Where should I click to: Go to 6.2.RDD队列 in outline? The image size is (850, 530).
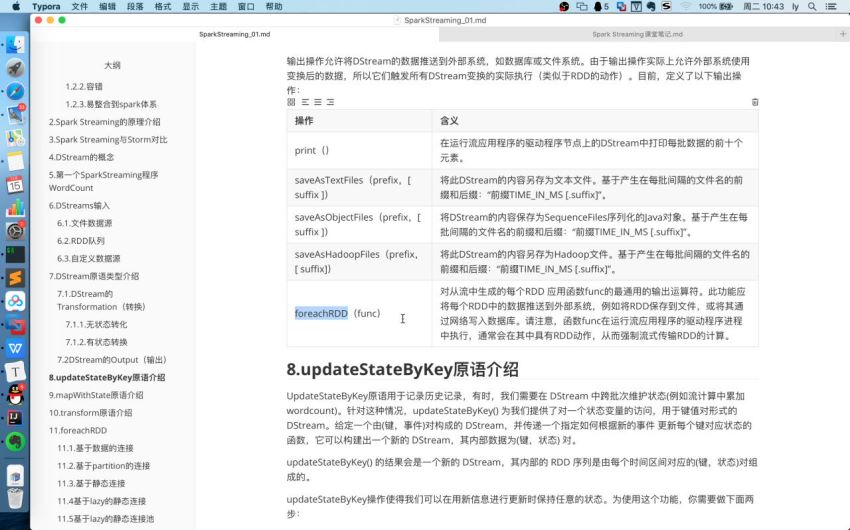coord(81,241)
